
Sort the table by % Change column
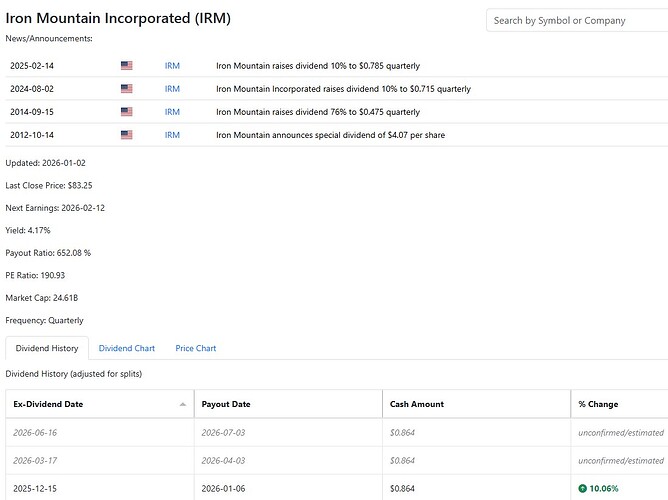coord(598,404)
